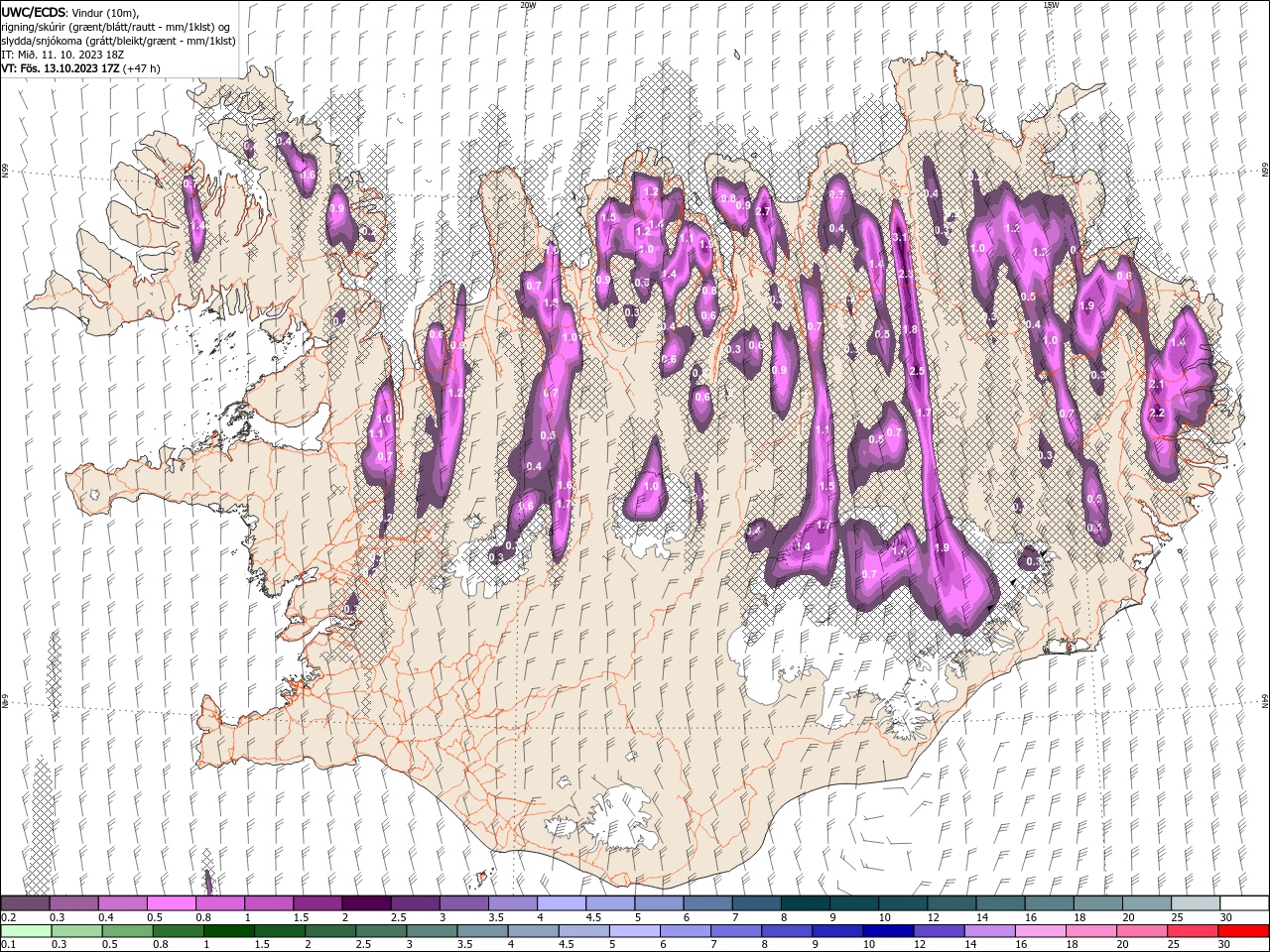Screen dimensions: 1270x952
Task: Pick the darkest purple swatch between 2 and 2.5
Action: [x=365, y=903]
